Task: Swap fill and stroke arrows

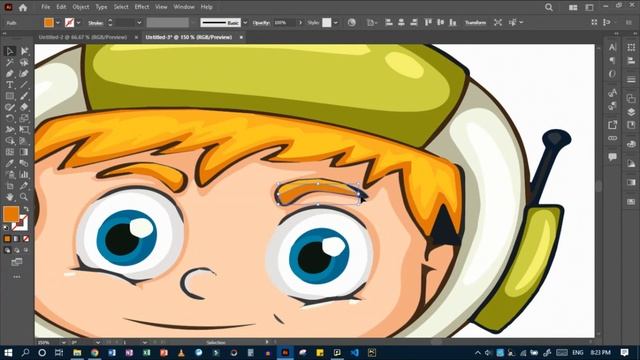Action: click(26, 209)
